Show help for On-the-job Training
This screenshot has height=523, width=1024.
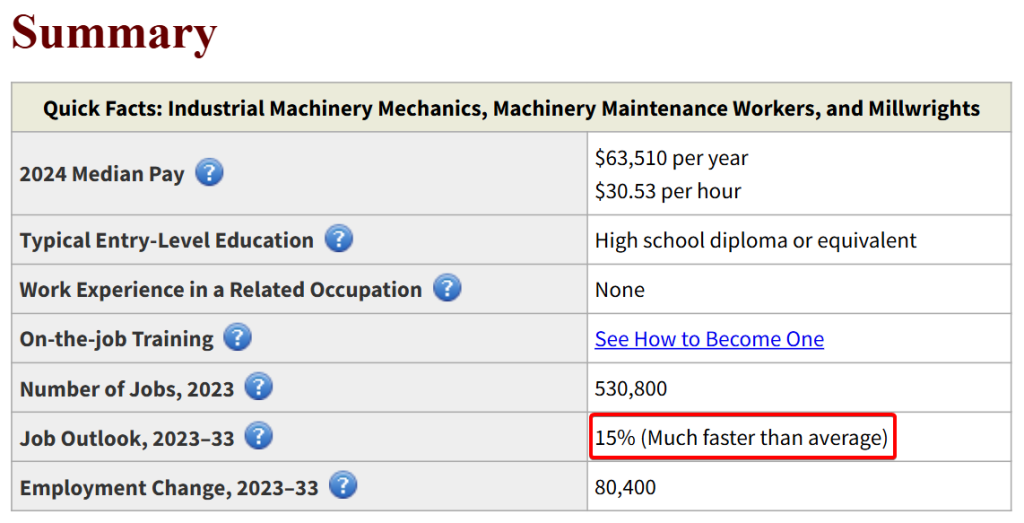237,338
